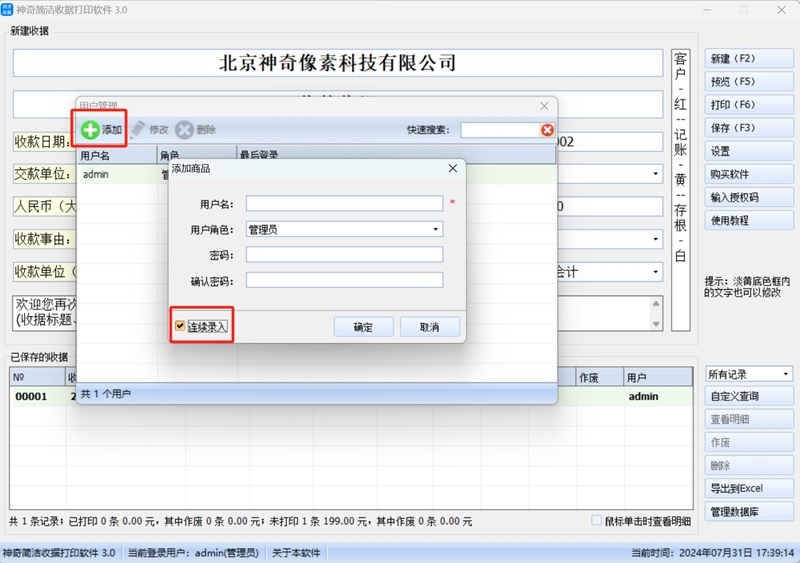Screen dimensions: 800x563
Task: Click the green plus 添加 icon in user management
Action: (x=90, y=130)
